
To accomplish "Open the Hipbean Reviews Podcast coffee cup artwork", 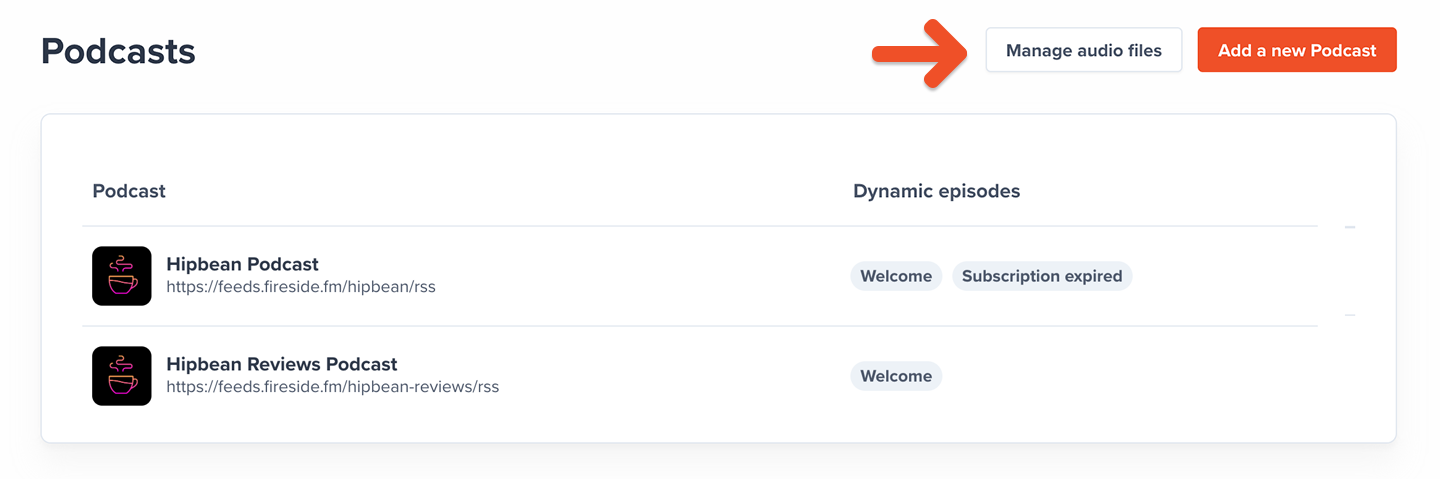I will 122,376.
